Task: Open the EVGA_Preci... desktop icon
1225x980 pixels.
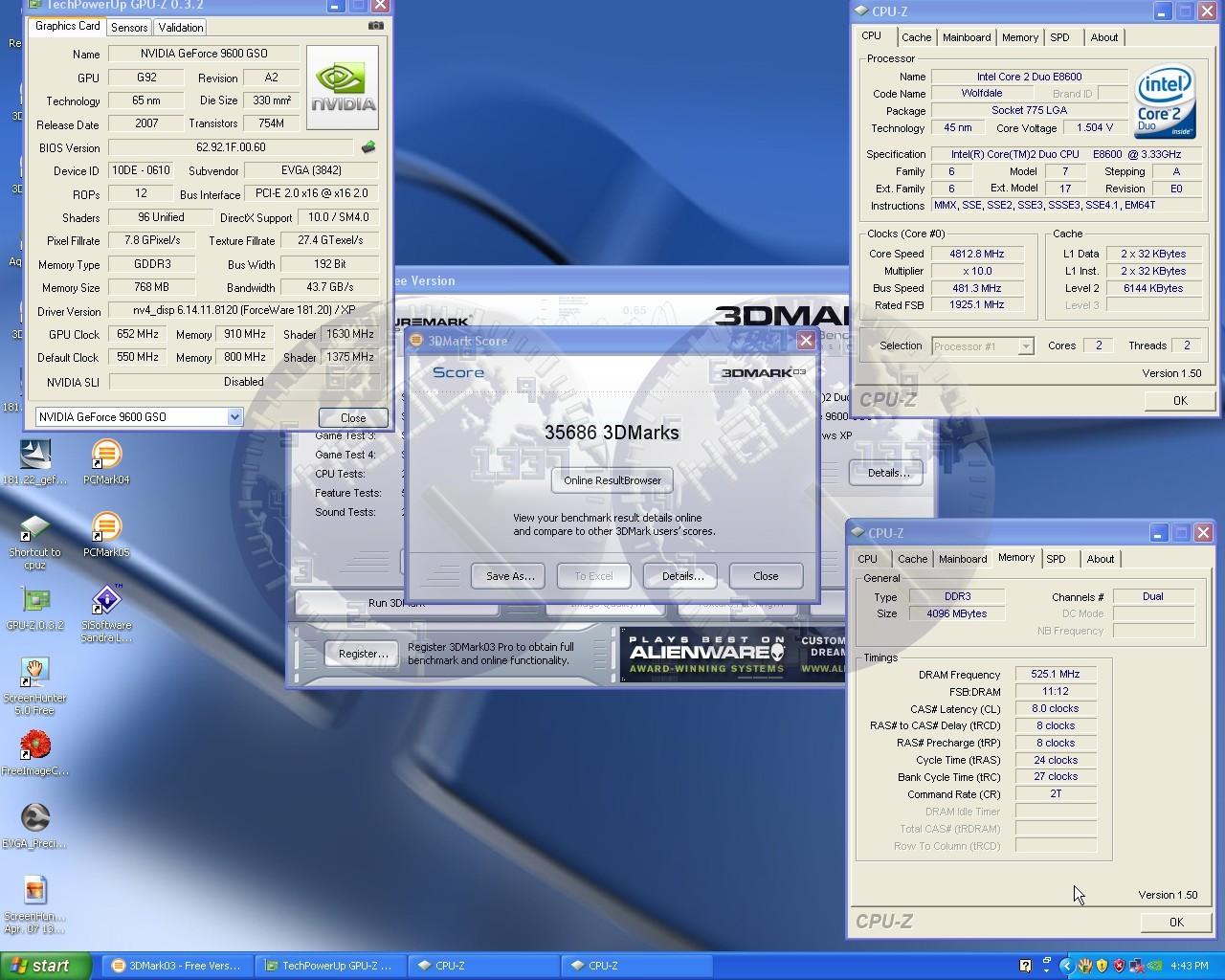Action: [x=35, y=826]
